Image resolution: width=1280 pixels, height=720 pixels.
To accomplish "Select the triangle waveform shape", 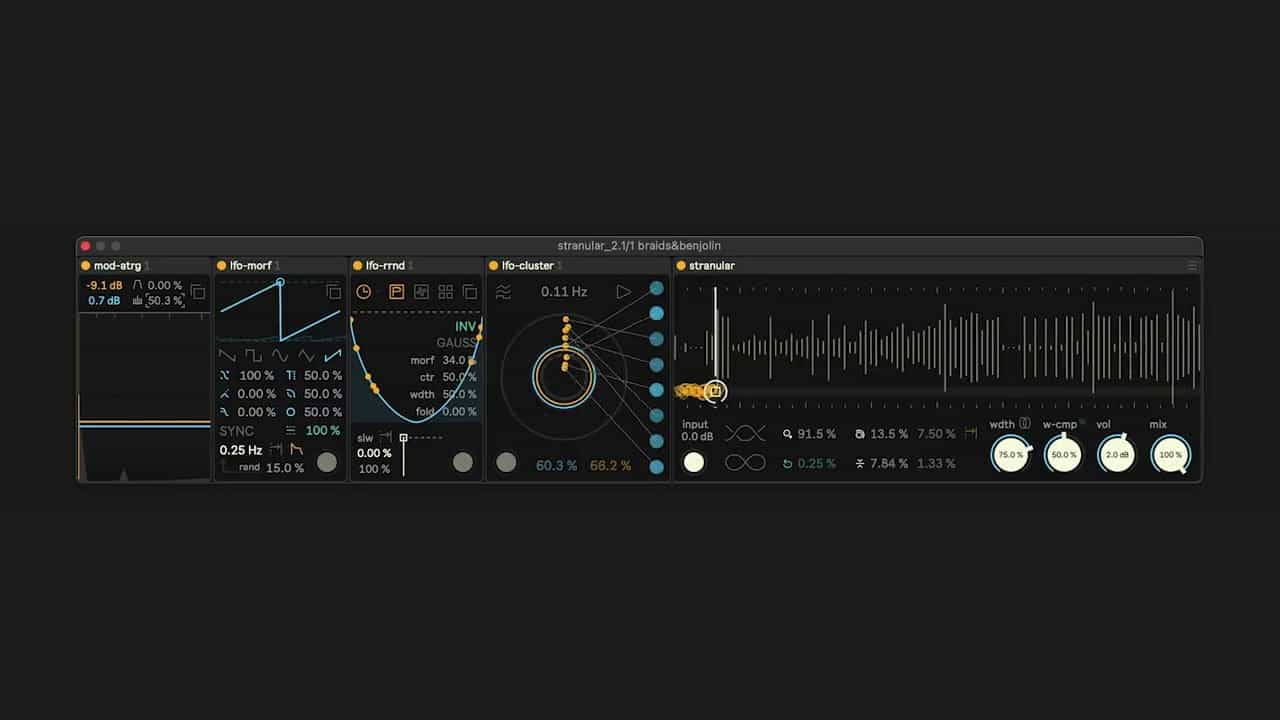I will point(306,355).
